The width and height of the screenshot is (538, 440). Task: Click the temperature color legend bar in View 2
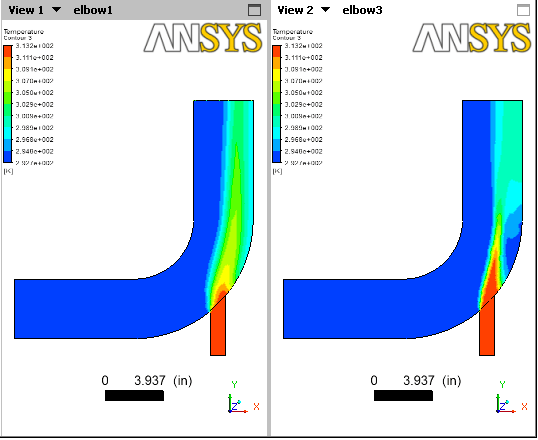277,104
